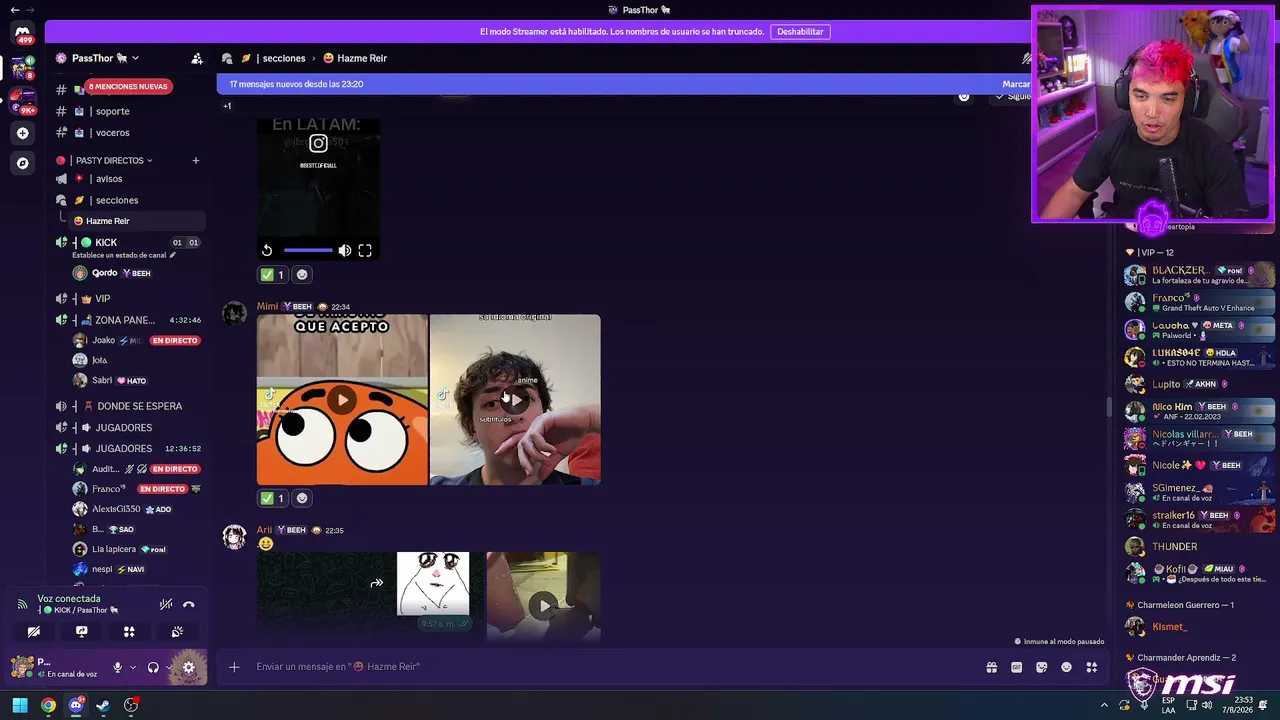This screenshot has height=720, width=1280.
Task: Open ZONA PANE voice channel
Action: (x=125, y=321)
